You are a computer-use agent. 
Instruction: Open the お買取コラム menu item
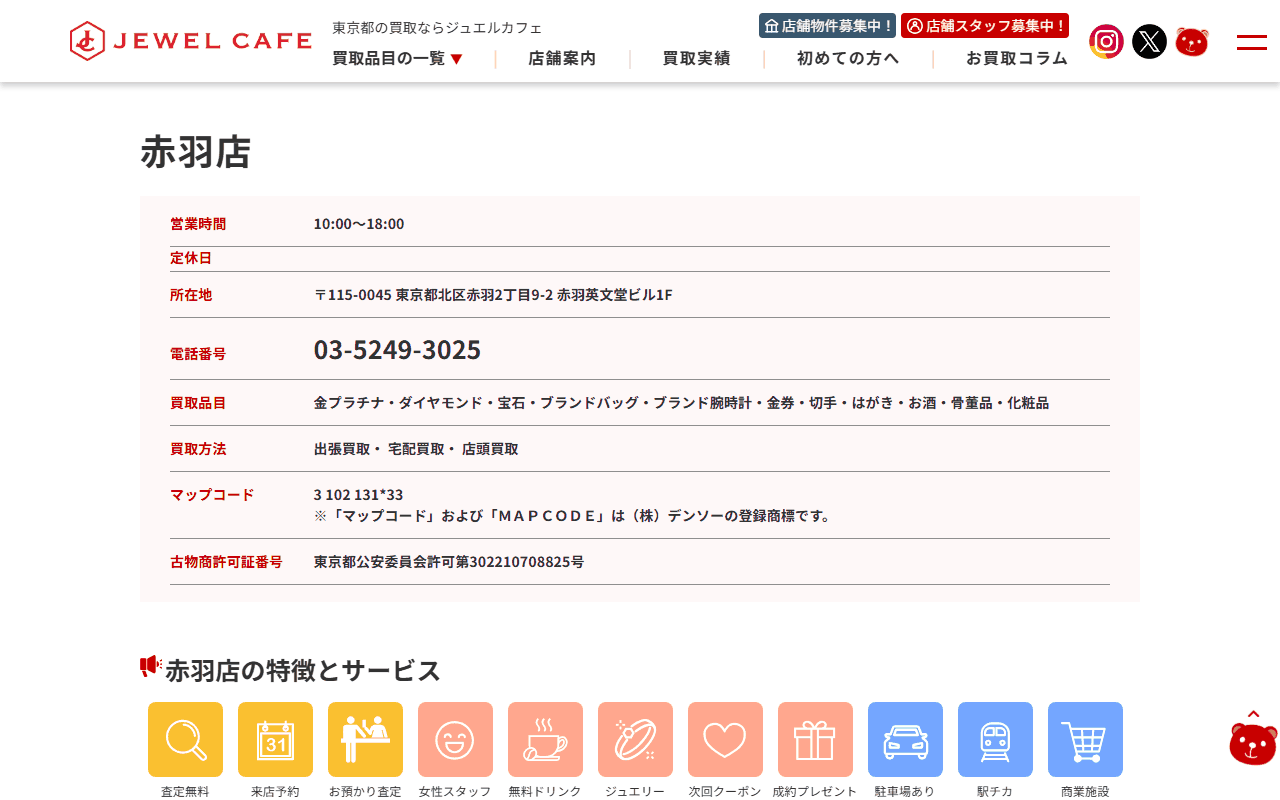(1017, 58)
